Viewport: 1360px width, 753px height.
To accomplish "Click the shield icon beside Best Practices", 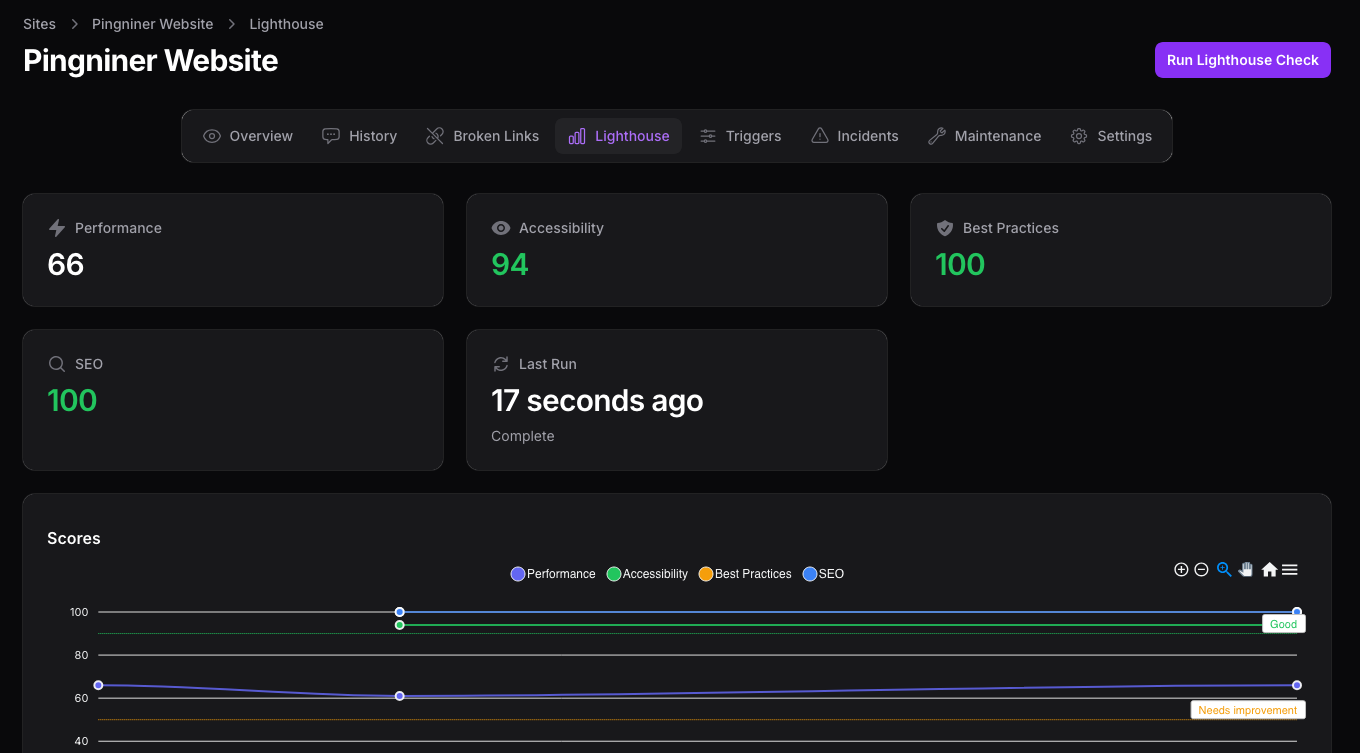I will pyautogui.click(x=945, y=228).
